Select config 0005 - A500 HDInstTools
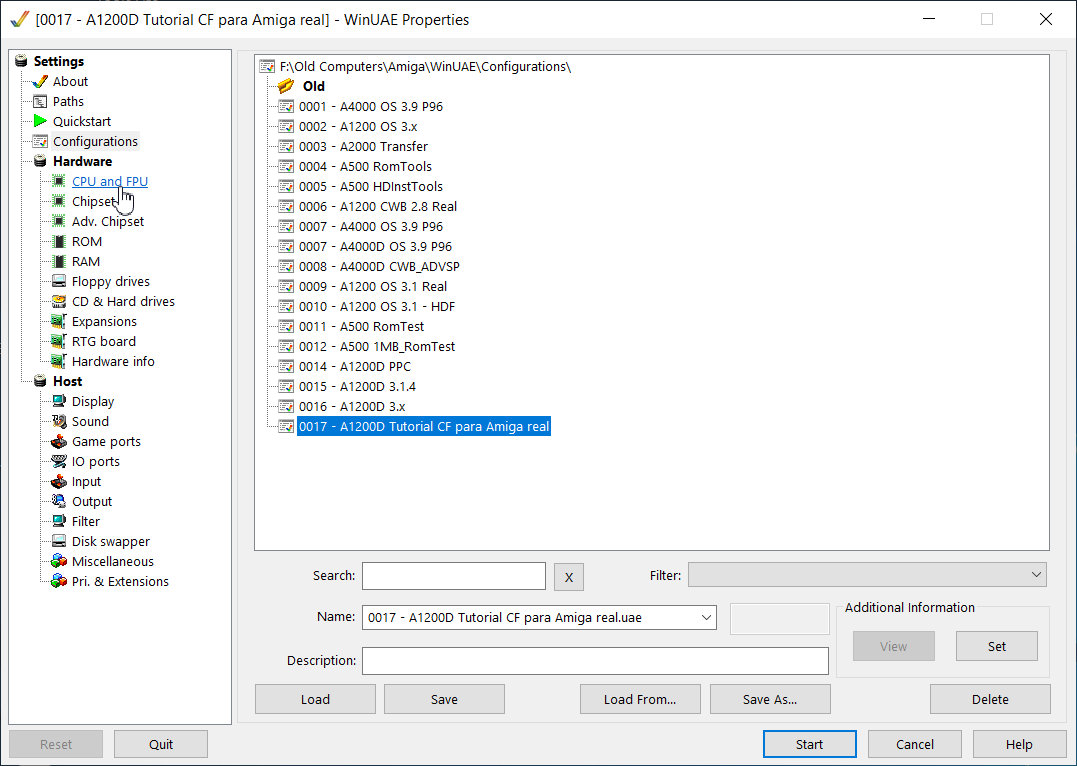Image resolution: width=1077 pixels, height=766 pixels. 371,186
